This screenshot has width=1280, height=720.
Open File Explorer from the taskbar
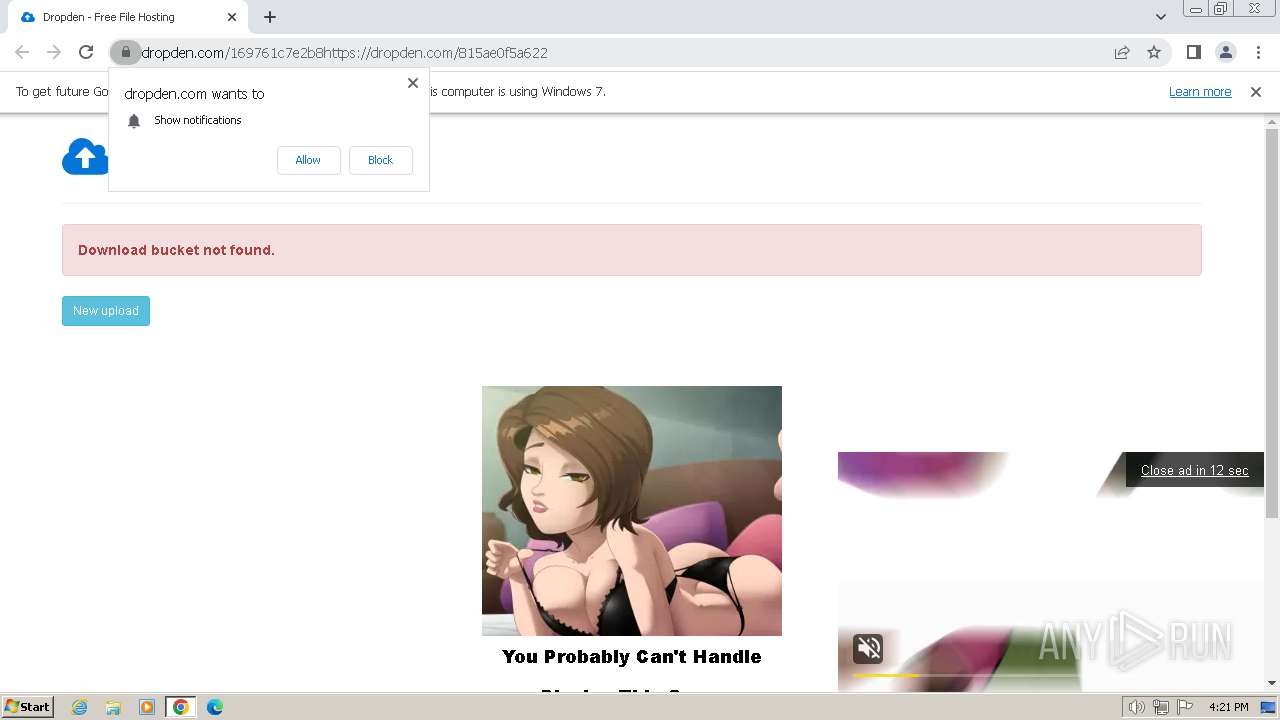pyautogui.click(x=113, y=707)
